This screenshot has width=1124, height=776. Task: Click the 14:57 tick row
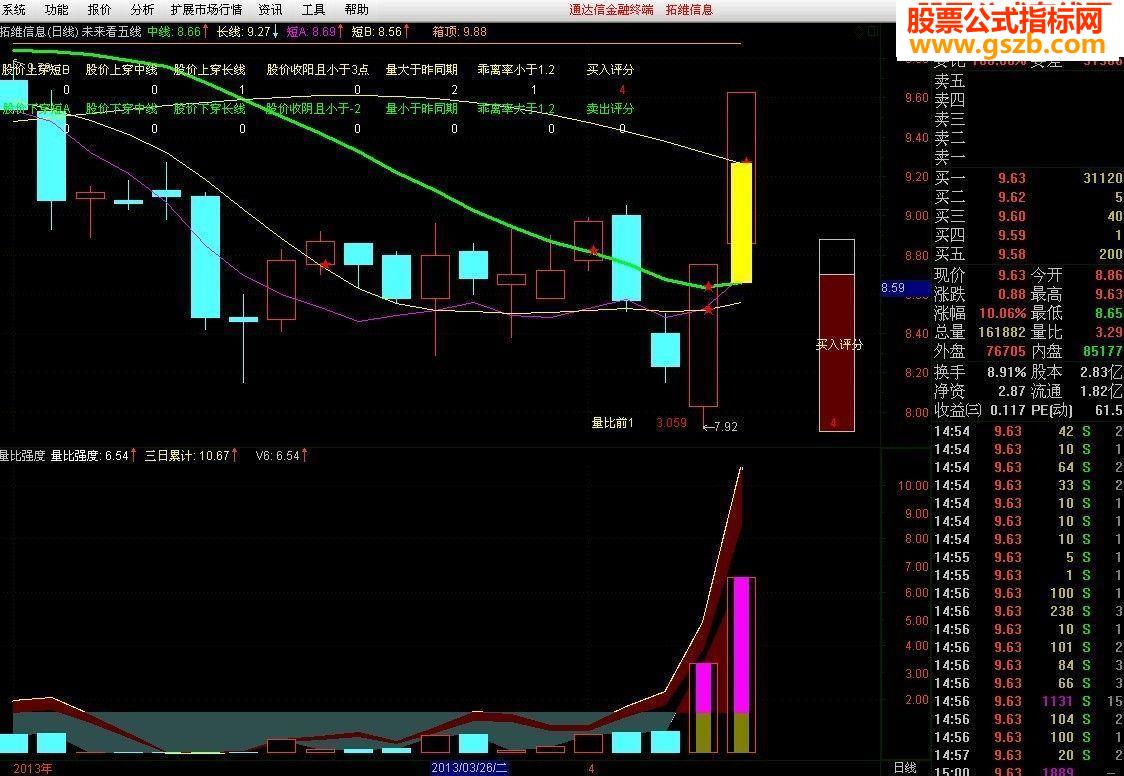click(x=1029, y=755)
